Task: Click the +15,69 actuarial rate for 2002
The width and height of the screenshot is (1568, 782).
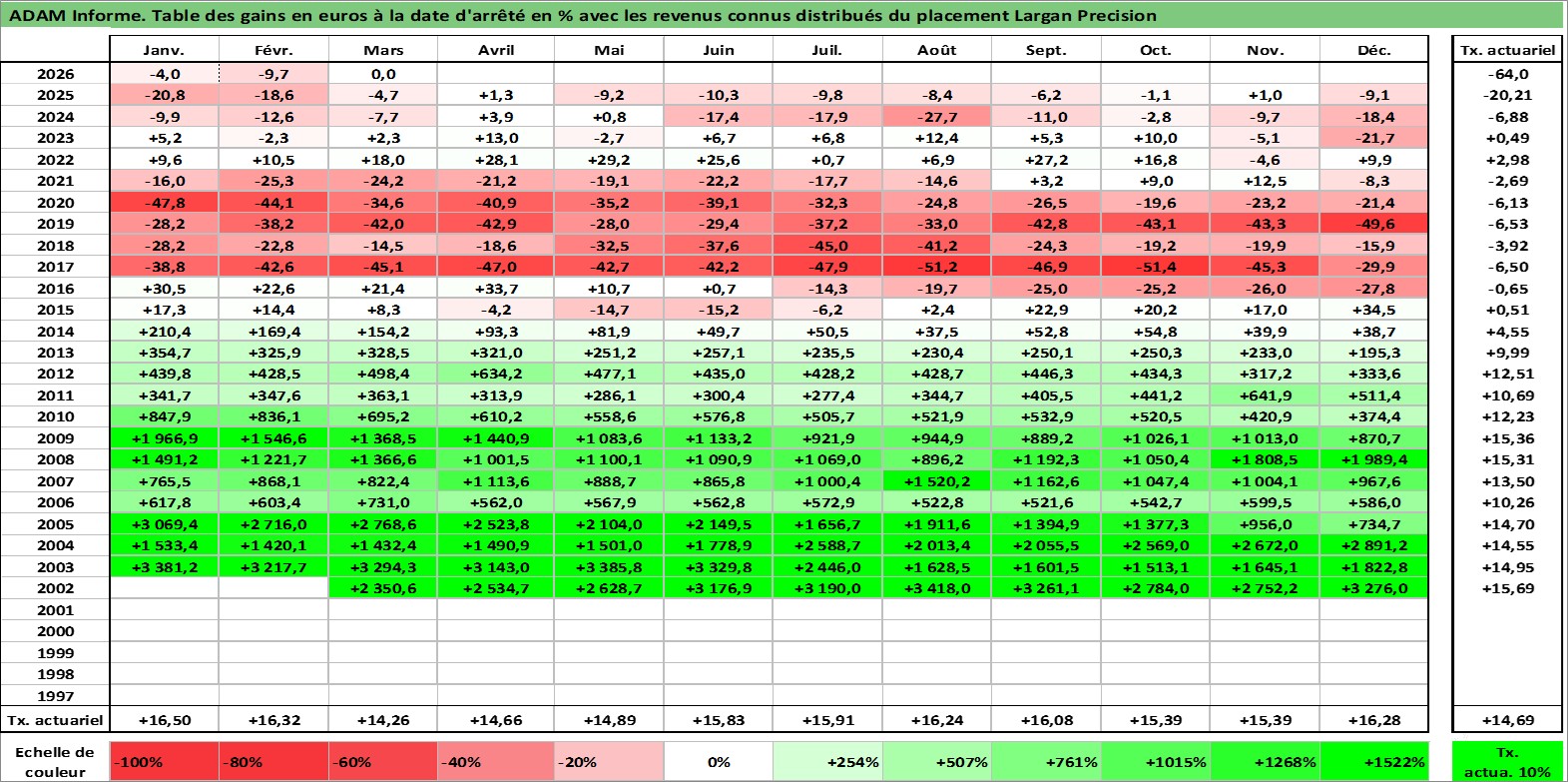Action: [1507, 588]
